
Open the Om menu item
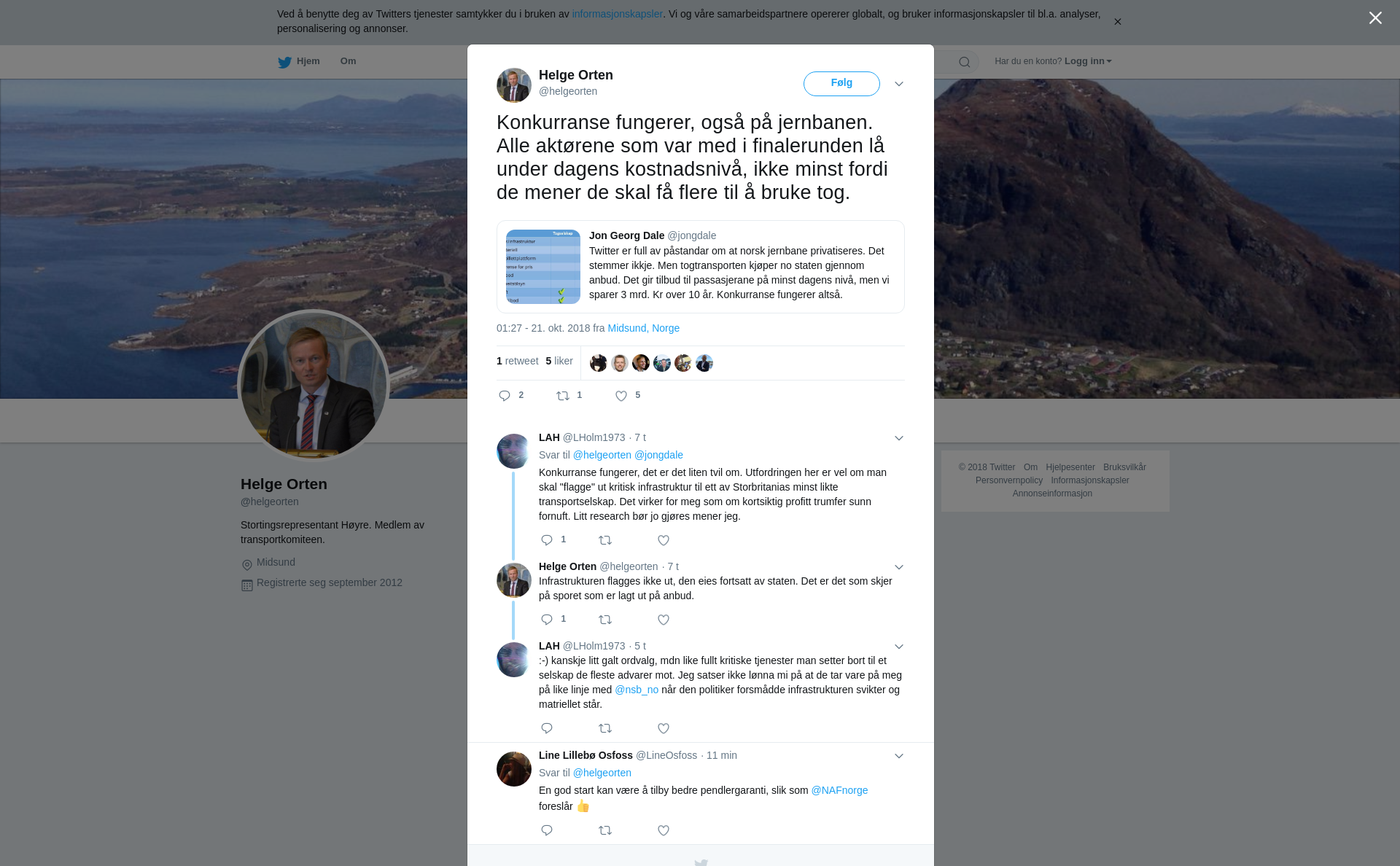(x=348, y=61)
